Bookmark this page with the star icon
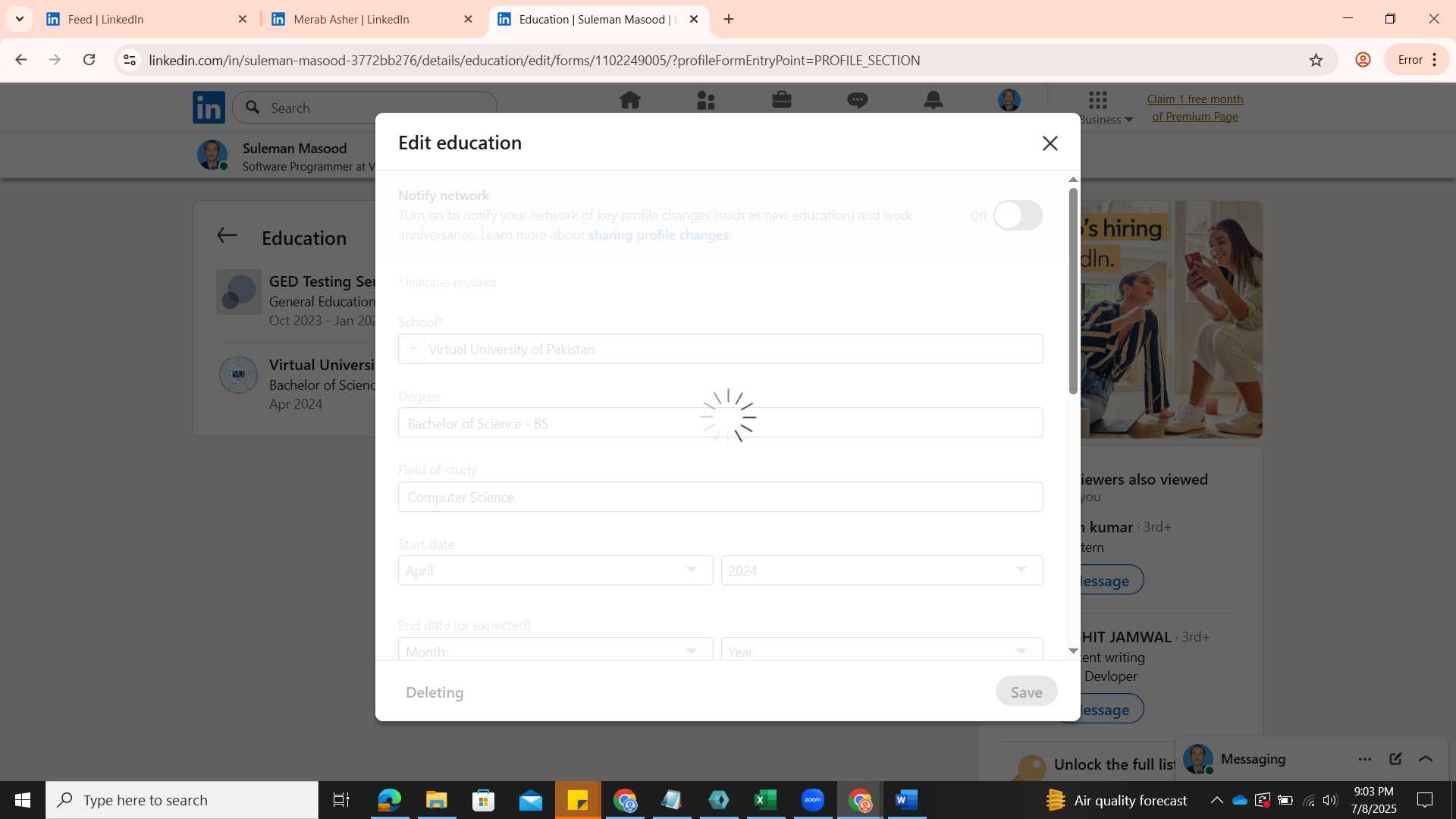The image size is (1456, 819). [x=1316, y=60]
